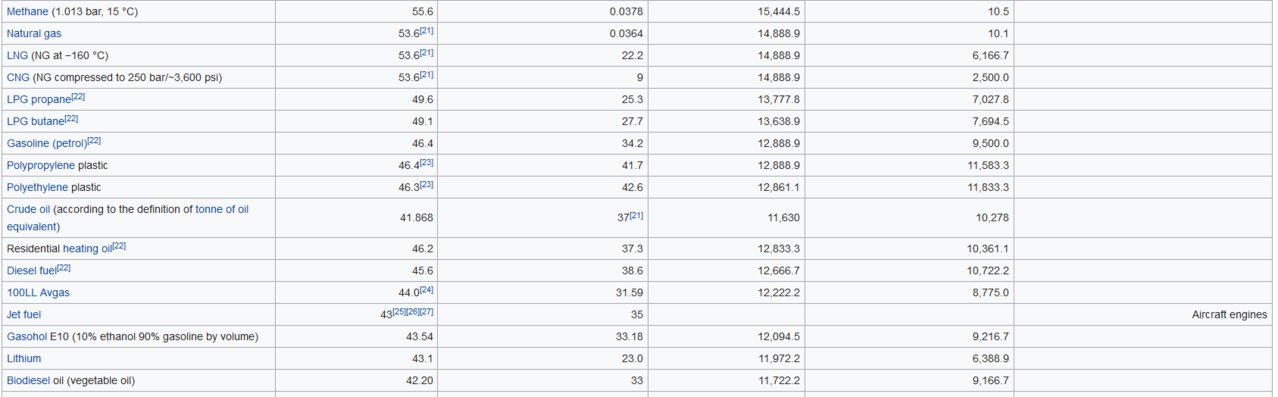
Task: Open the Jet fuel link
Action: pos(24,315)
